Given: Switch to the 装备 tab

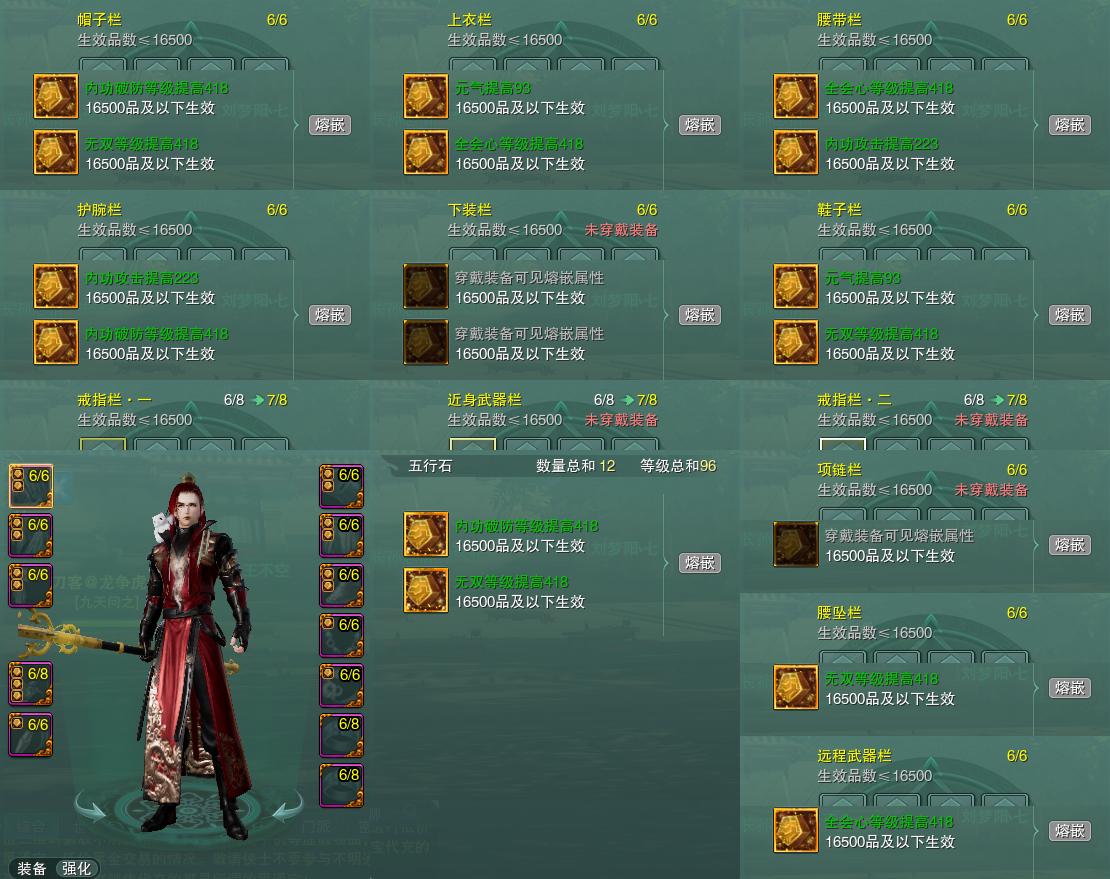Looking at the screenshot, I should pyautogui.click(x=31, y=868).
